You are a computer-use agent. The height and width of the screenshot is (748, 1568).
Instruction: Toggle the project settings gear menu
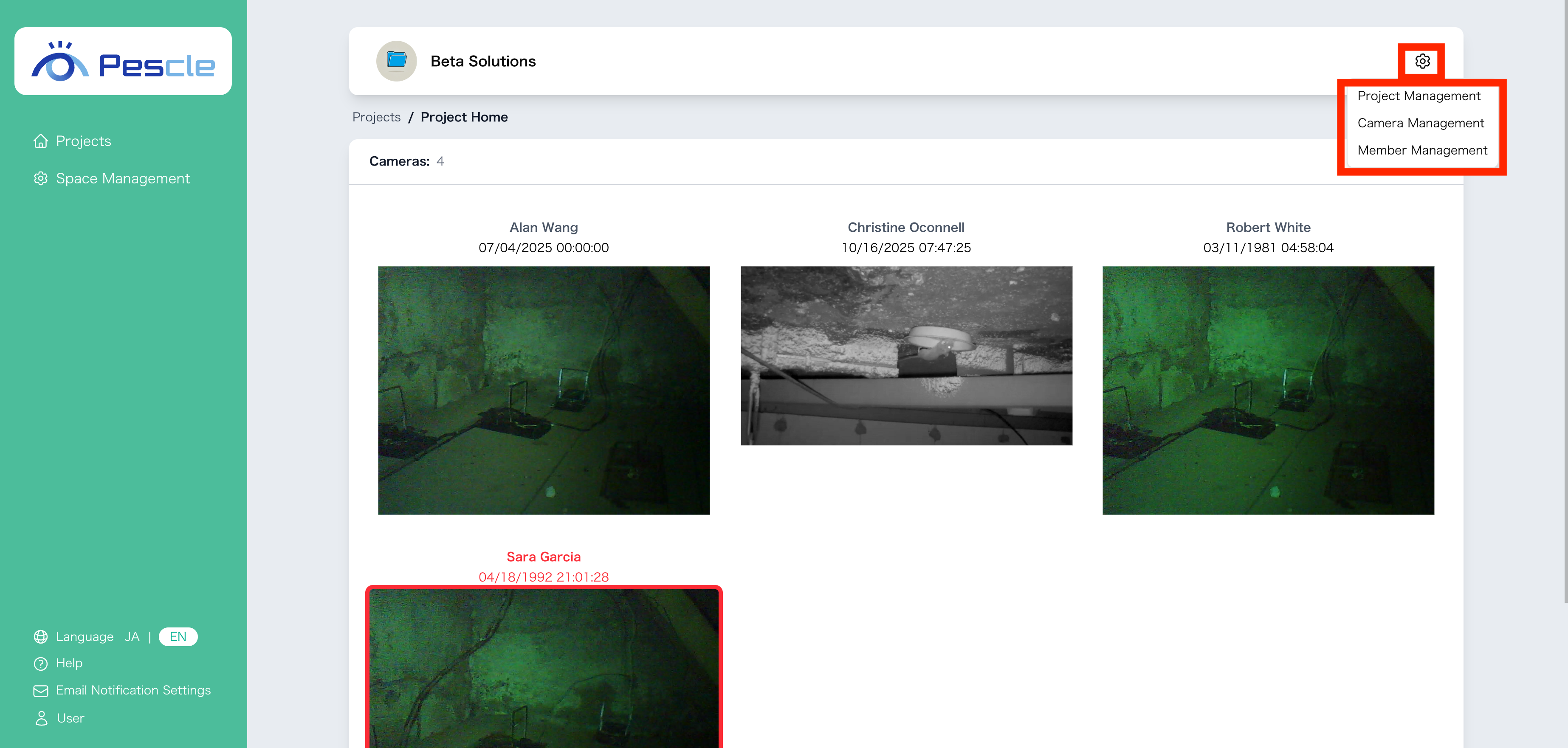coord(1422,62)
